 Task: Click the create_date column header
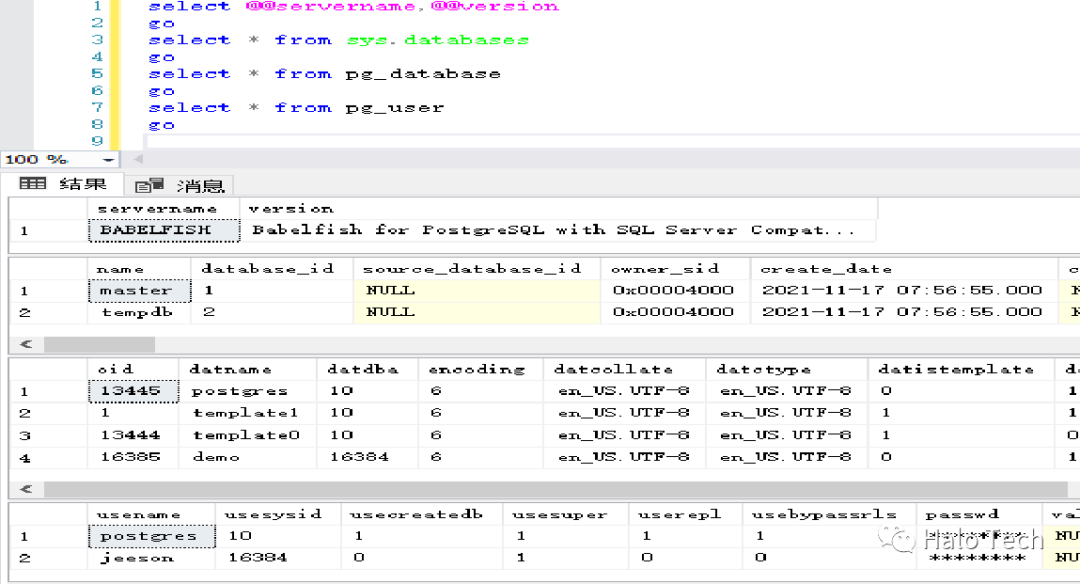click(904, 269)
